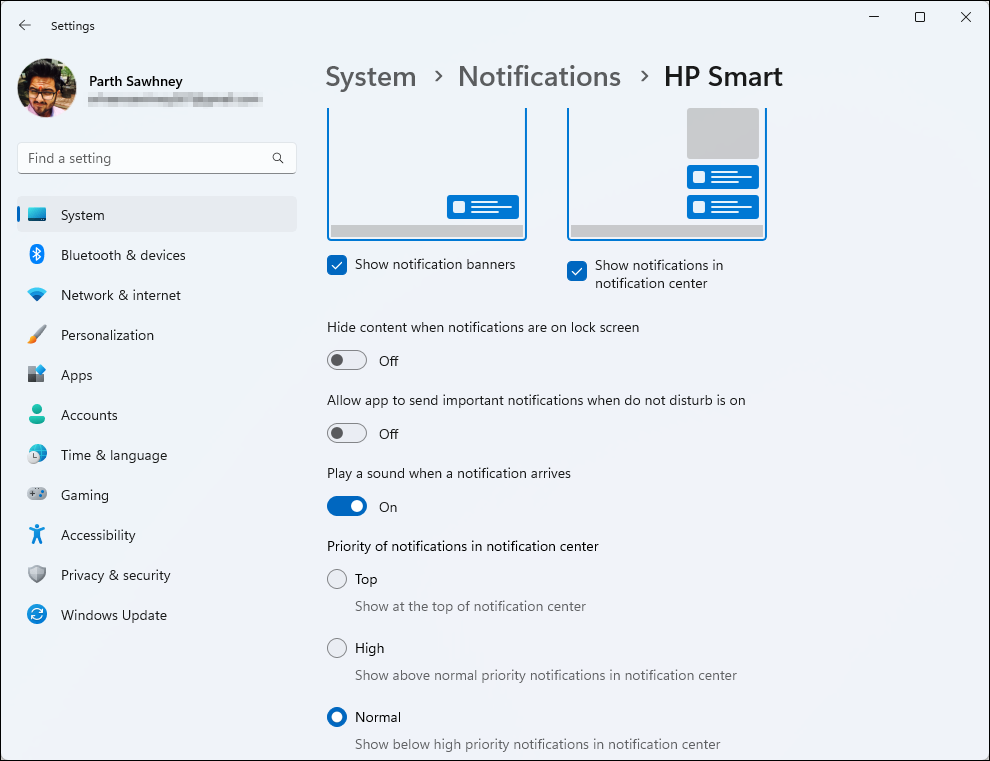Choose High priority for notifications
Screen dimensions: 990x761
coord(337,647)
